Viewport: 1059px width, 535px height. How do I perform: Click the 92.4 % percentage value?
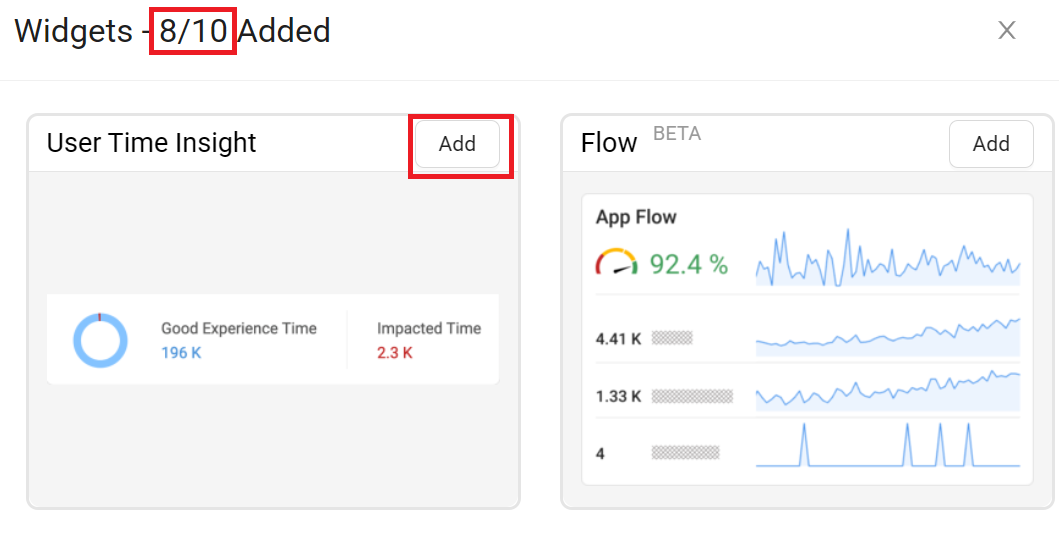[689, 264]
